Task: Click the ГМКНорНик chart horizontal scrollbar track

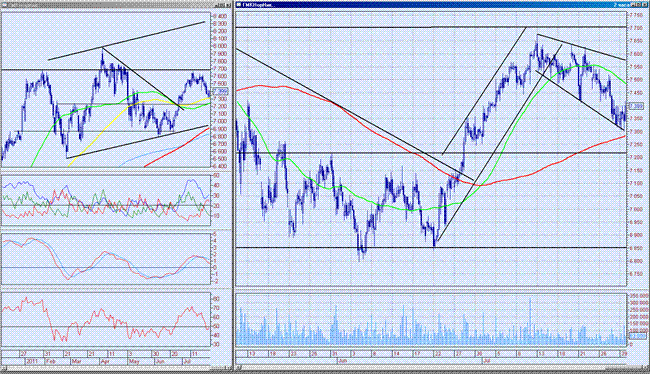Action: 440,368
